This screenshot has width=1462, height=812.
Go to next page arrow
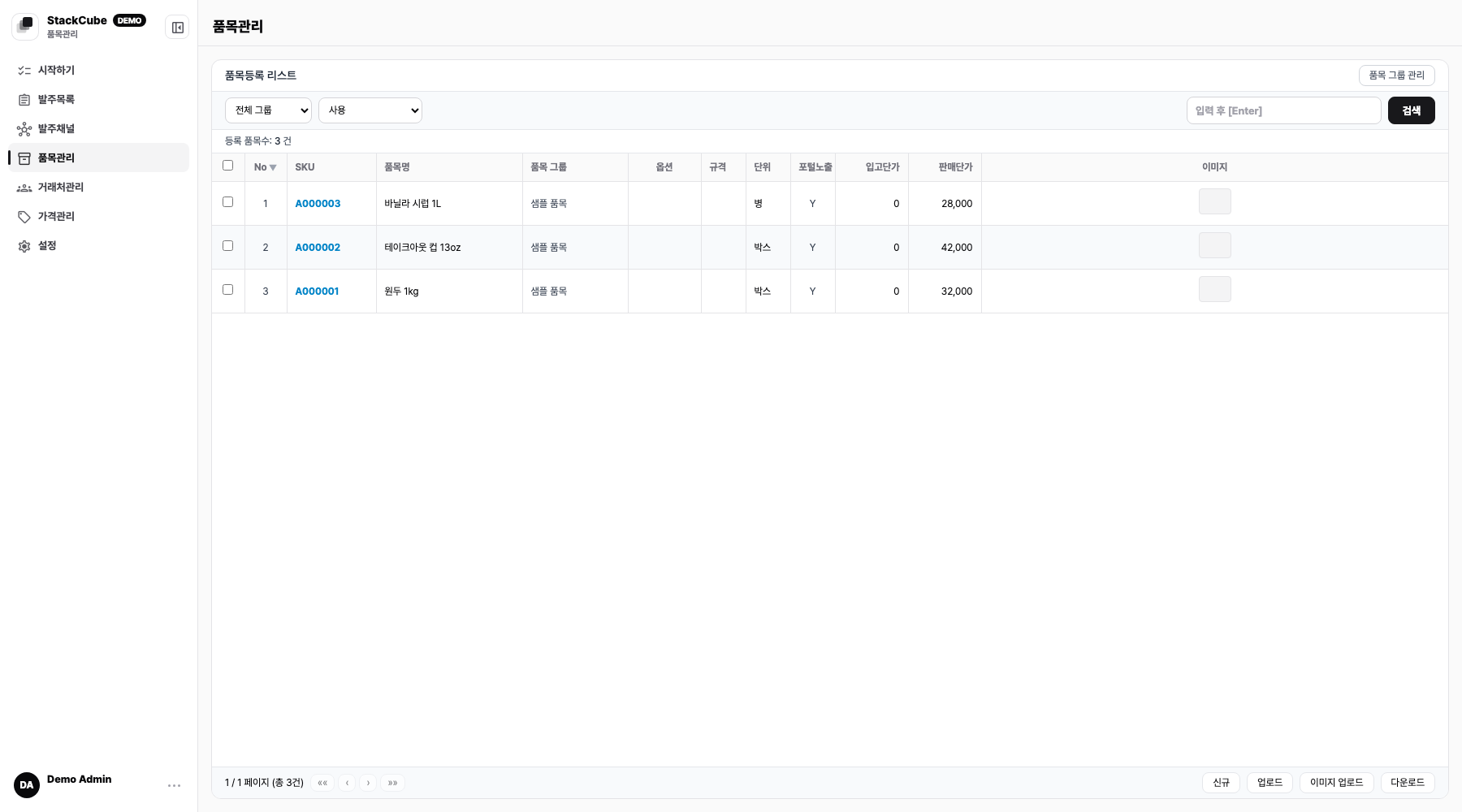pos(368,783)
